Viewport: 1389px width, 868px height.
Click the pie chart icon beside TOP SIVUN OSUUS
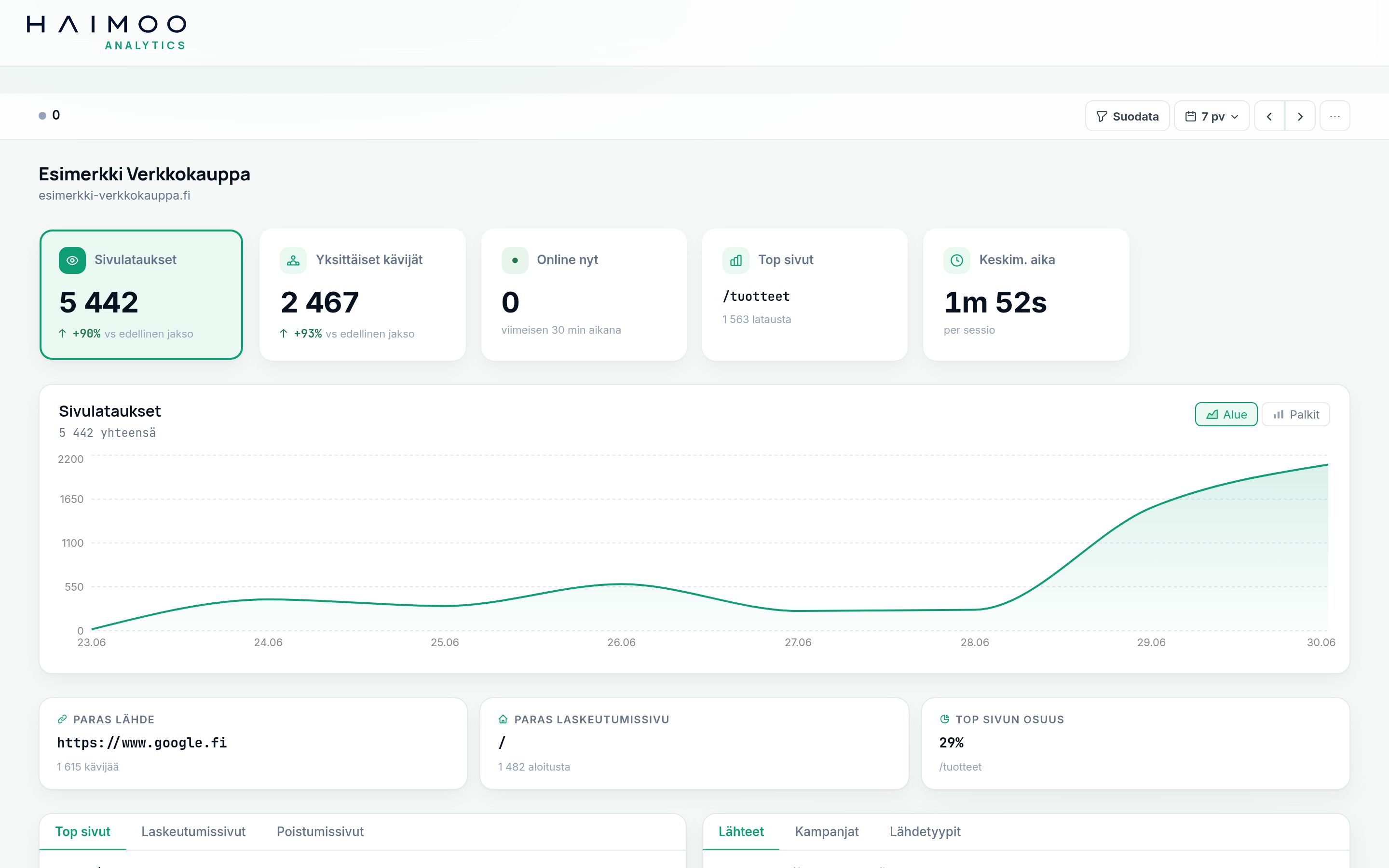point(945,719)
